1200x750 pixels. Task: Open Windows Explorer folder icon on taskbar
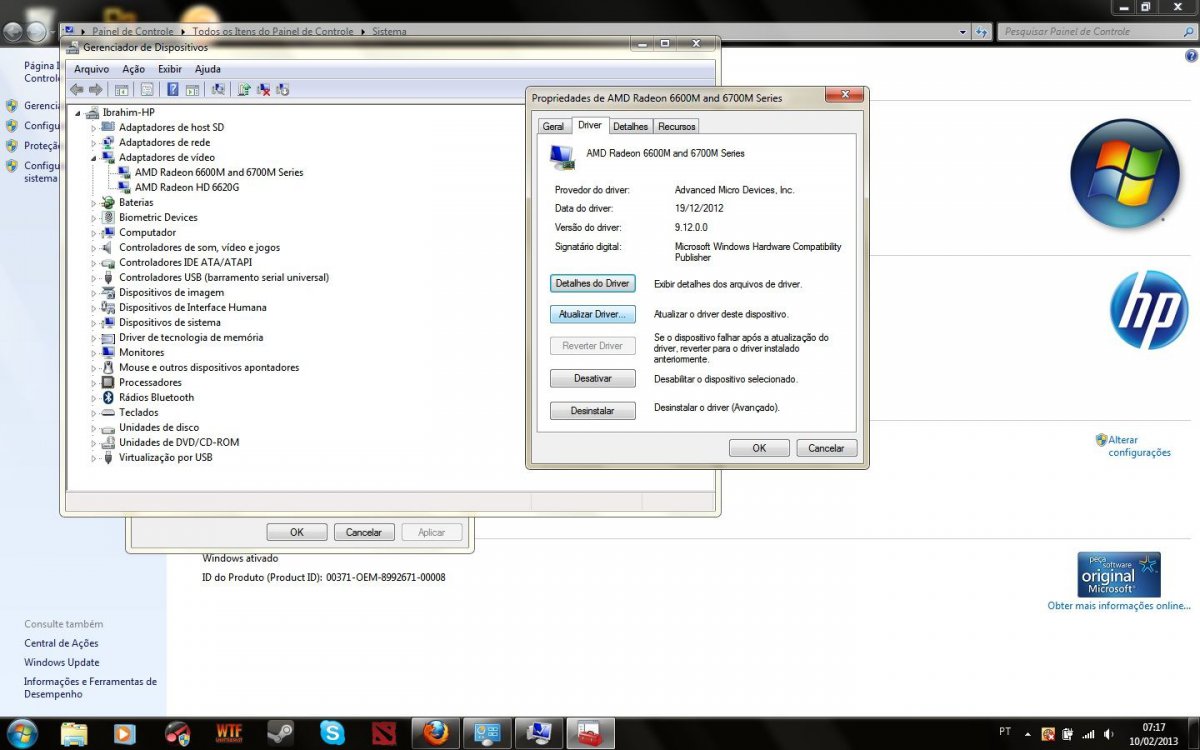coord(74,733)
